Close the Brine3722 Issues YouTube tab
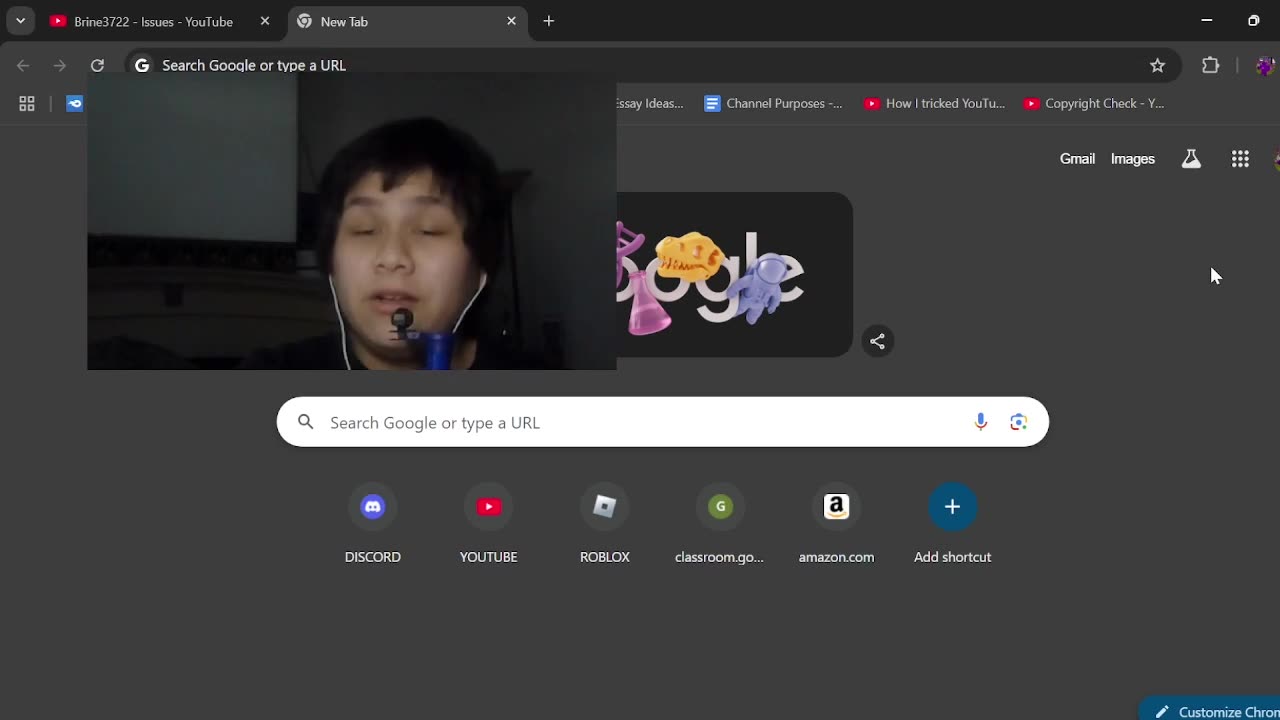 (x=265, y=21)
